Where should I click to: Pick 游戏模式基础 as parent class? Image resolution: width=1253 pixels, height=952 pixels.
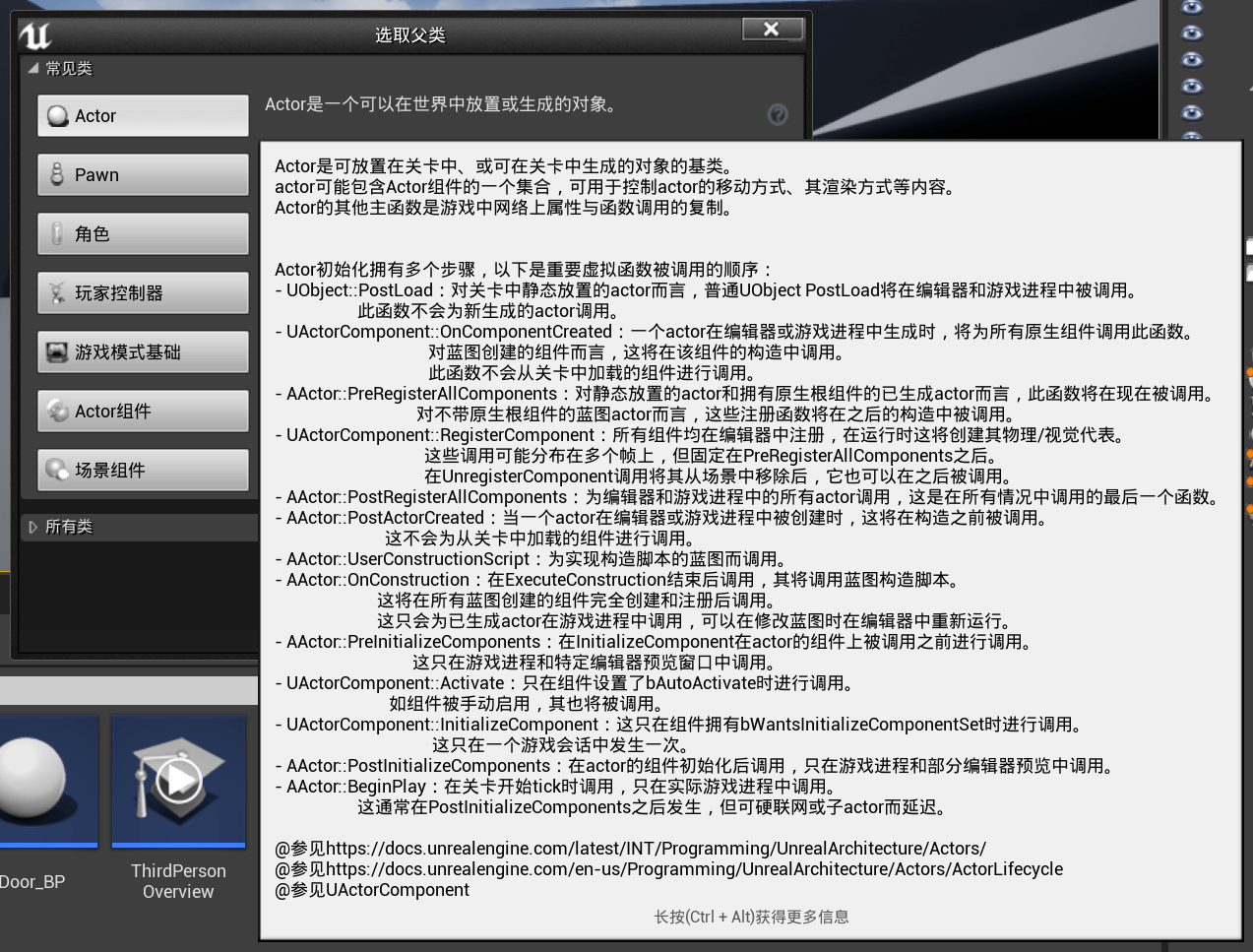(143, 352)
